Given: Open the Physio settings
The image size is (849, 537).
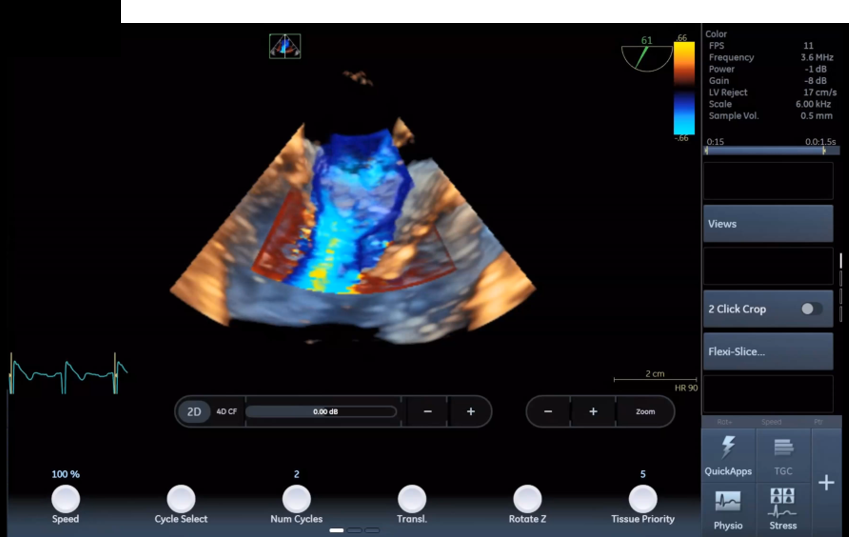Looking at the screenshot, I should 728,509.
